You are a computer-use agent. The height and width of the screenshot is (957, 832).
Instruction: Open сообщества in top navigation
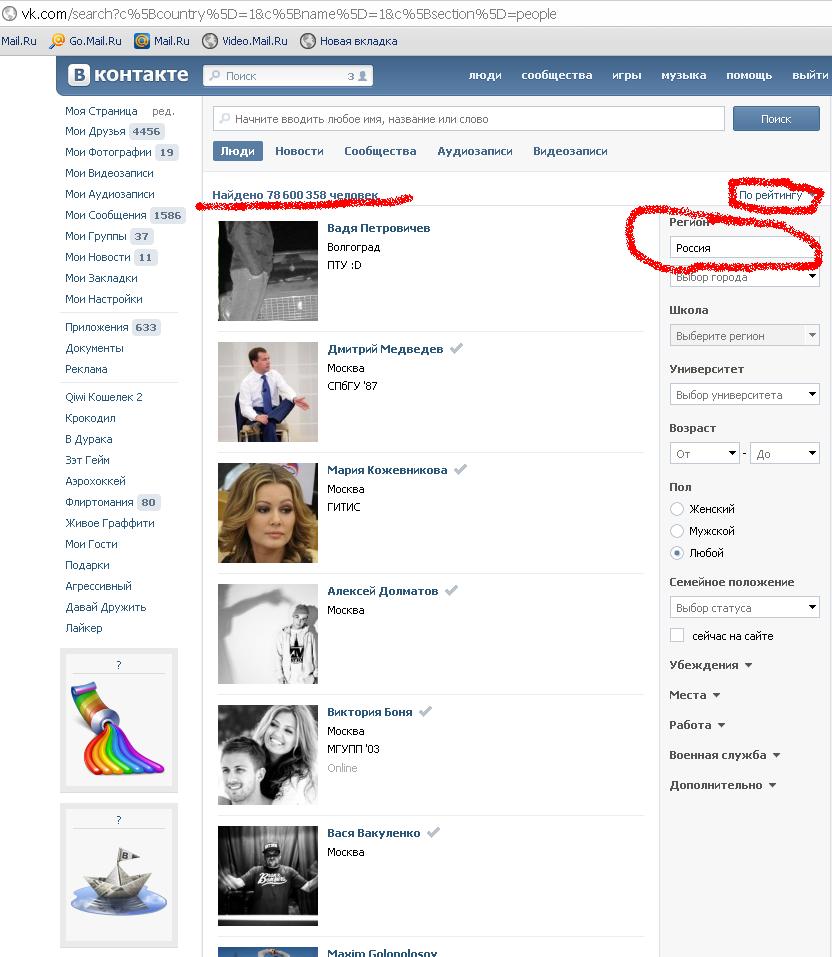(x=557, y=75)
